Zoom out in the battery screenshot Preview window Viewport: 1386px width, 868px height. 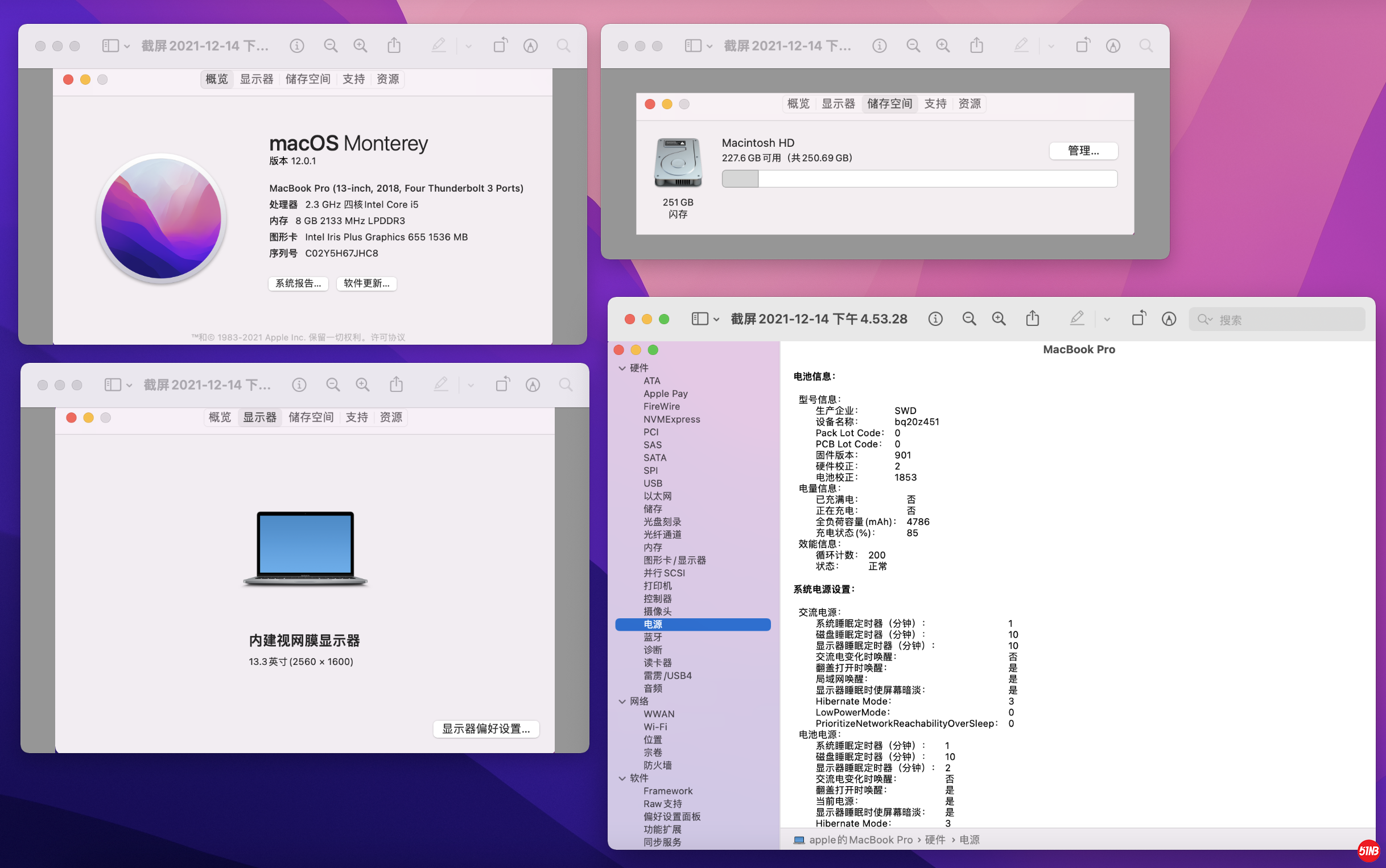click(969, 319)
